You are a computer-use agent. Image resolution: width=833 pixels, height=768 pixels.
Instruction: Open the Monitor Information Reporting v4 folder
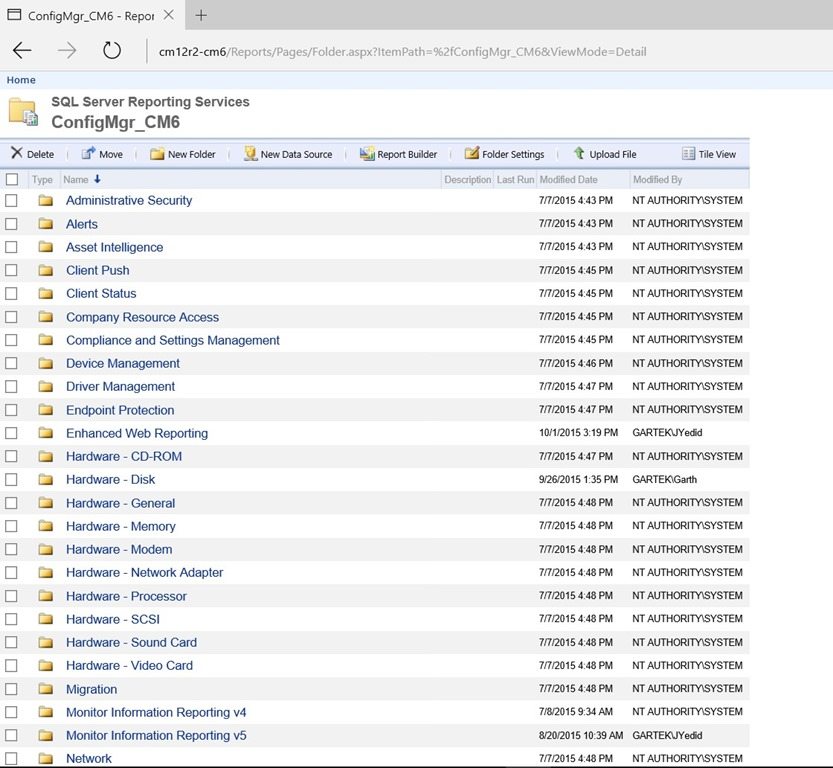click(156, 712)
